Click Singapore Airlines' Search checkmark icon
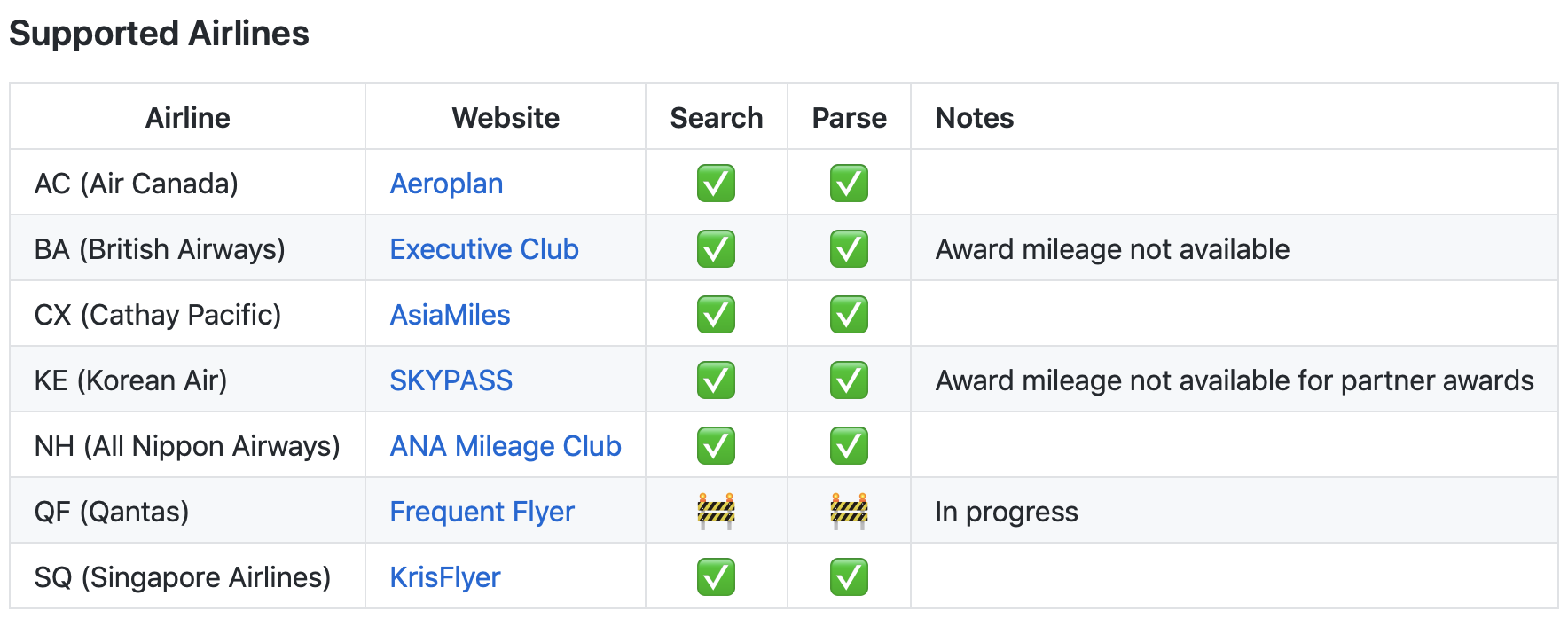1568x619 pixels. pyautogui.click(x=716, y=577)
